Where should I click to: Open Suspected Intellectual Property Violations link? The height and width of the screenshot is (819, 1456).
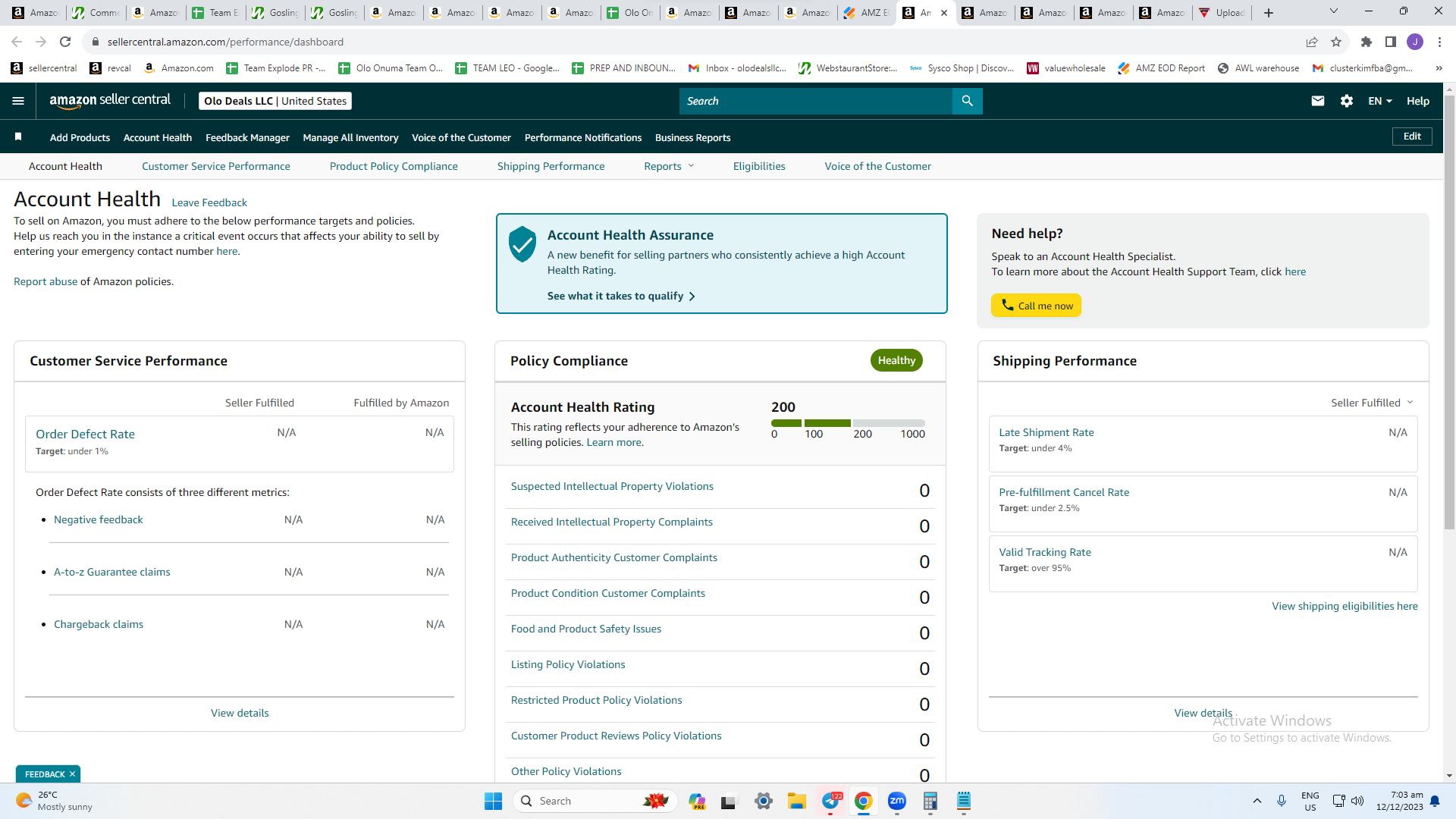click(x=612, y=486)
